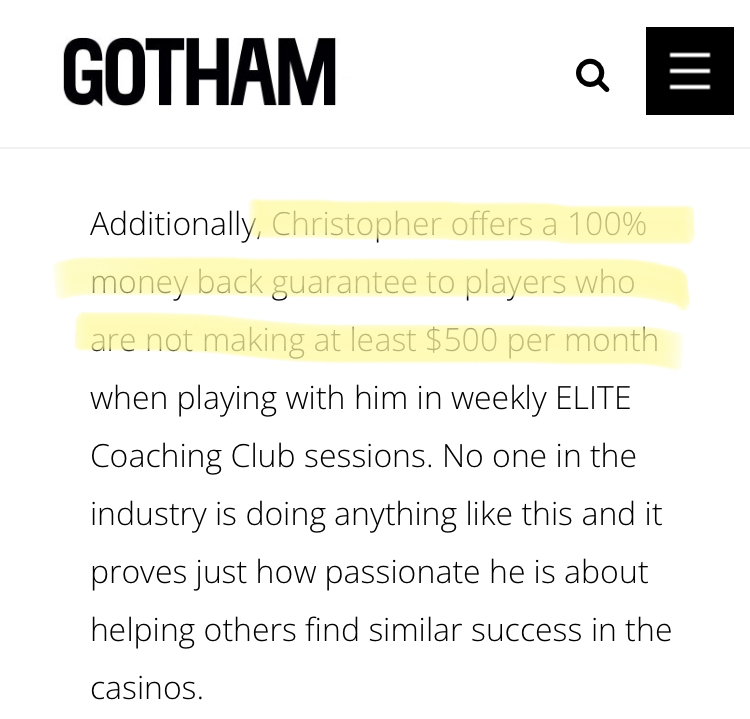This screenshot has height=719, width=750.
Task: Click the highlighted text "Christopher offers a 100%"
Action: coord(459,224)
